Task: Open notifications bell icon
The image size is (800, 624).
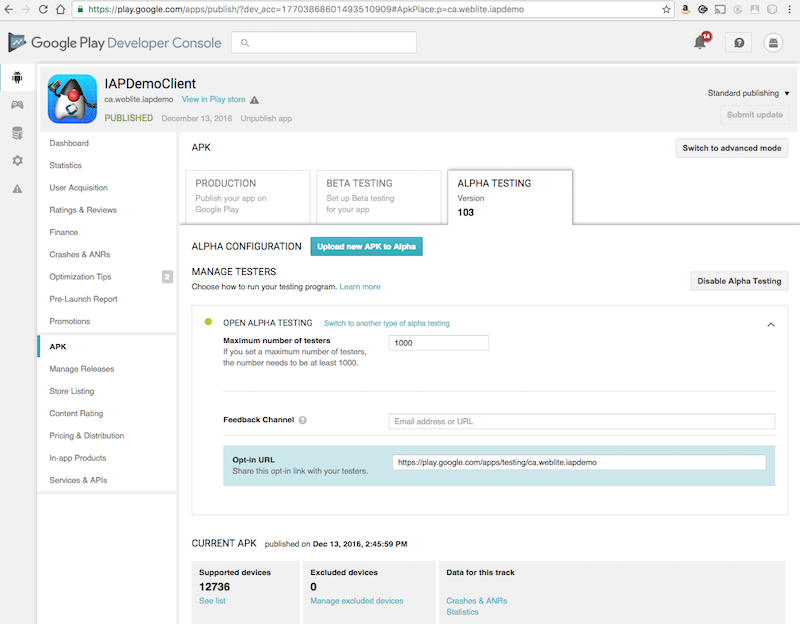Action: [701, 42]
